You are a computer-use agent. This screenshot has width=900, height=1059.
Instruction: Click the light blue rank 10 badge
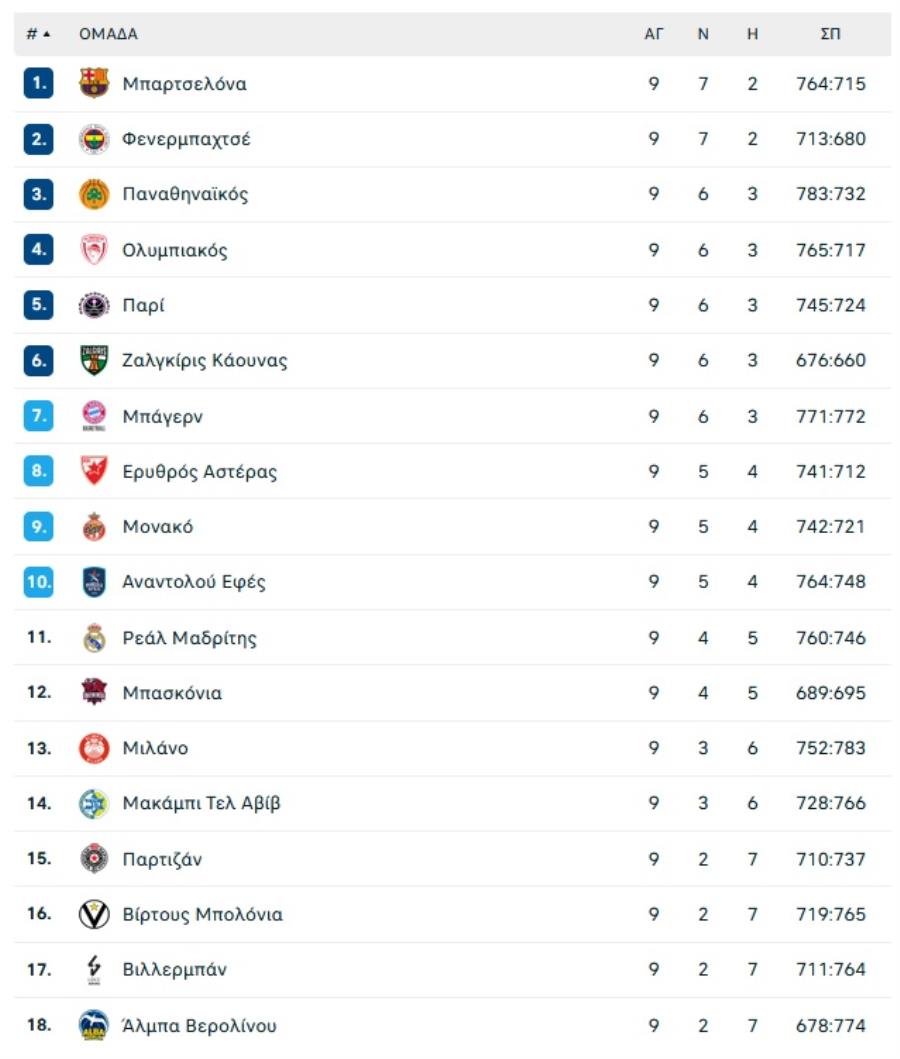pos(38,582)
